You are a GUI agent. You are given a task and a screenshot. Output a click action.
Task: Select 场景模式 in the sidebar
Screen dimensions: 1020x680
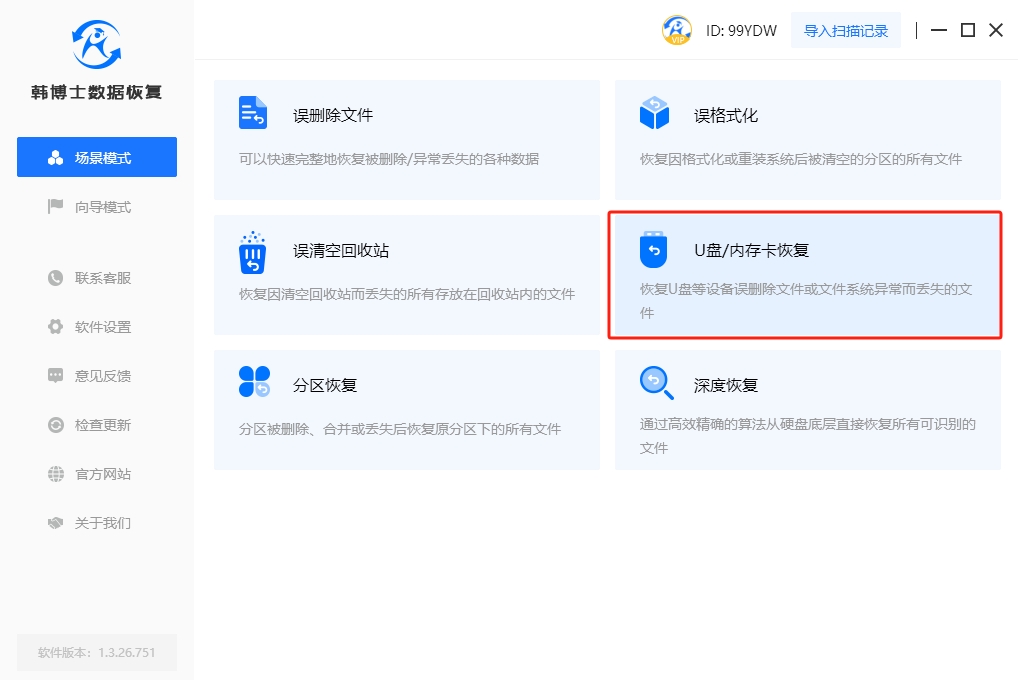tap(97, 158)
